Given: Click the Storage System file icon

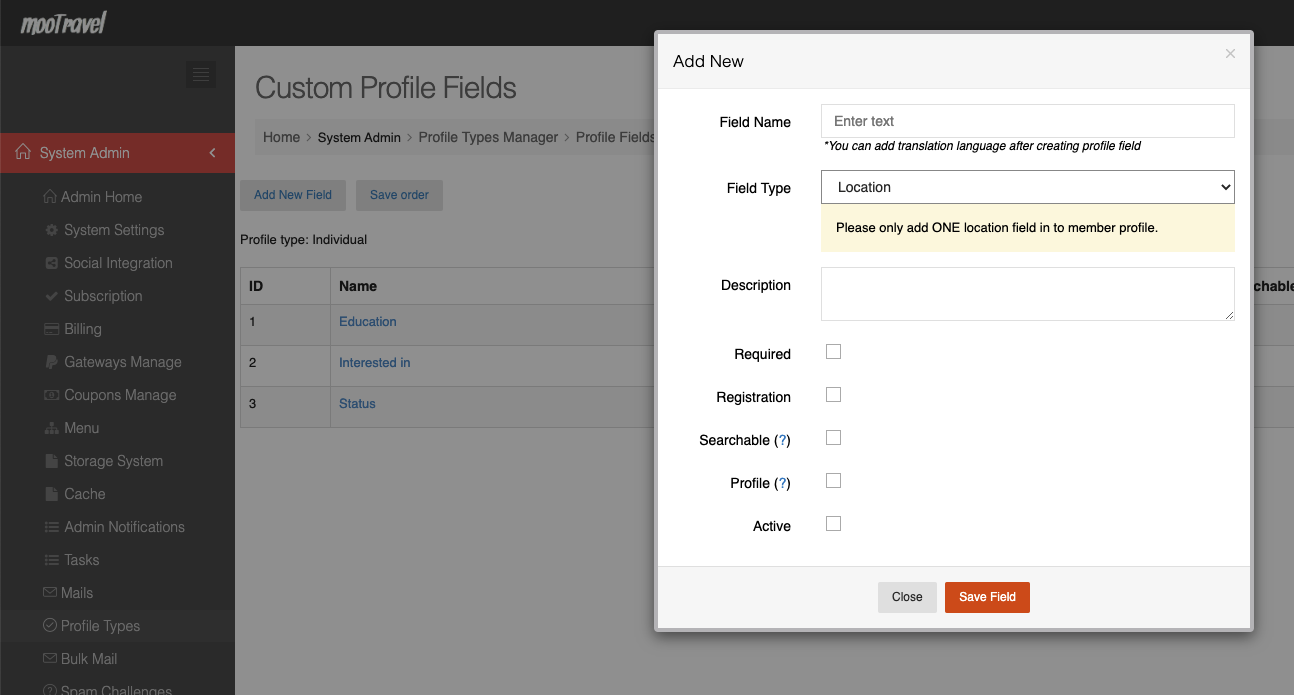Looking at the screenshot, I should [x=52, y=461].
